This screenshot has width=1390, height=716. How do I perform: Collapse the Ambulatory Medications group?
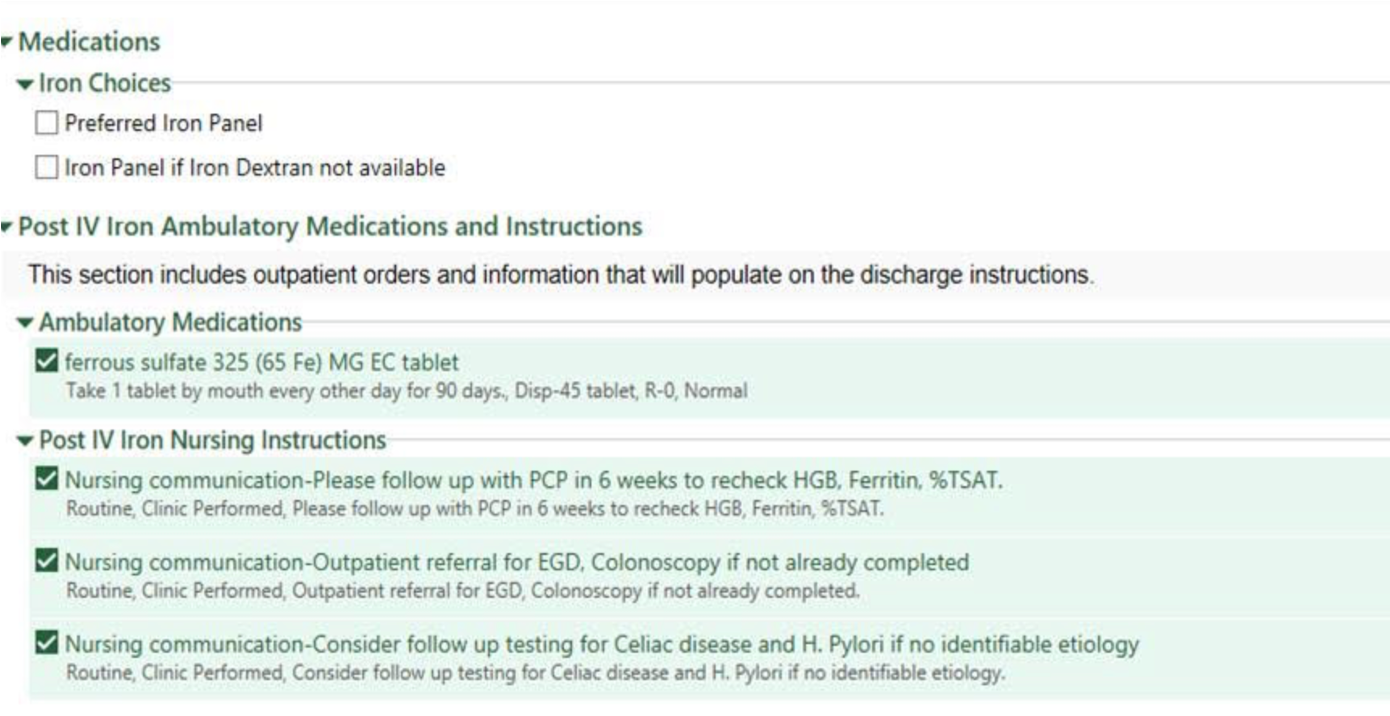26,323
